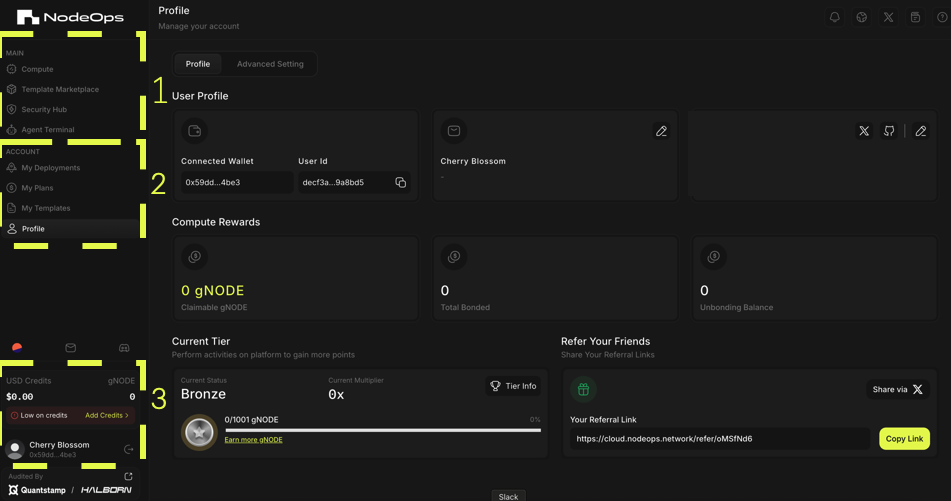This screenshot has width=951, height=501.
Task: Click the NodeOps logo
Action: pyautogui.click(x=70, y=17)
